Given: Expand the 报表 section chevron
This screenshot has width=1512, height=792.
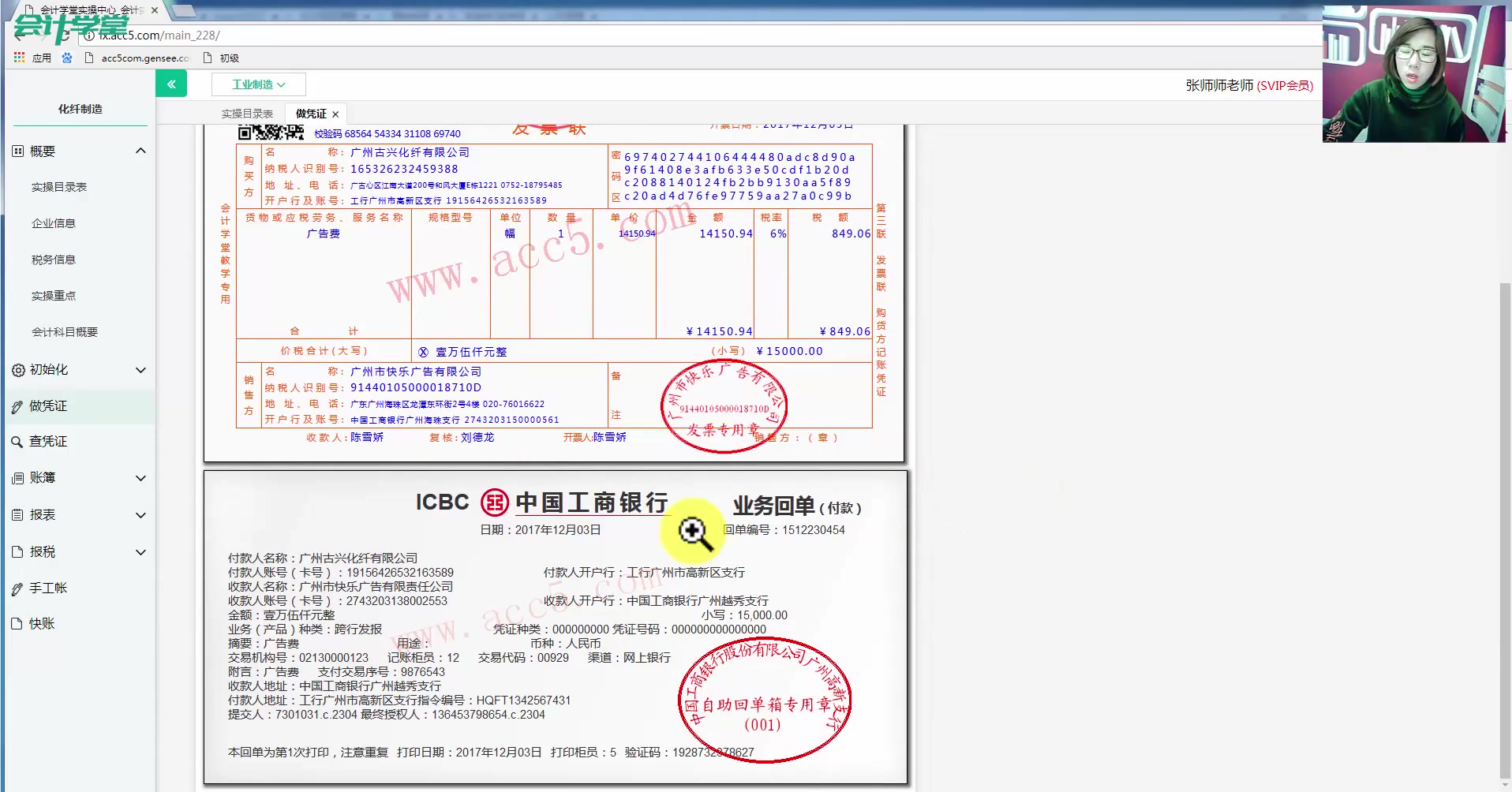Looking at the screenshot, I should point(140,515).
